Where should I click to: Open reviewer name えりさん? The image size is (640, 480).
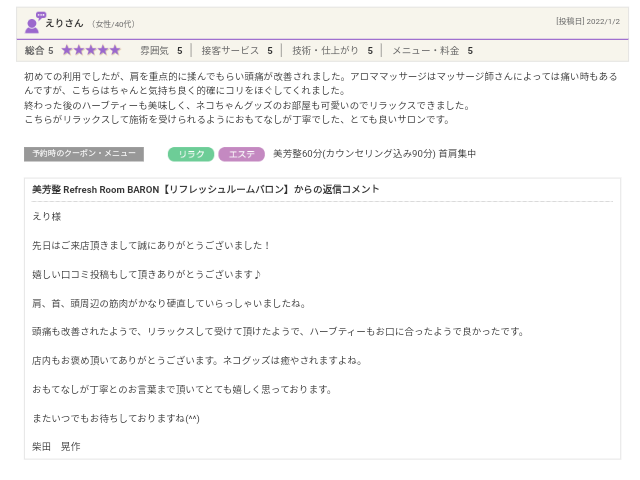(x=64, y=23)
